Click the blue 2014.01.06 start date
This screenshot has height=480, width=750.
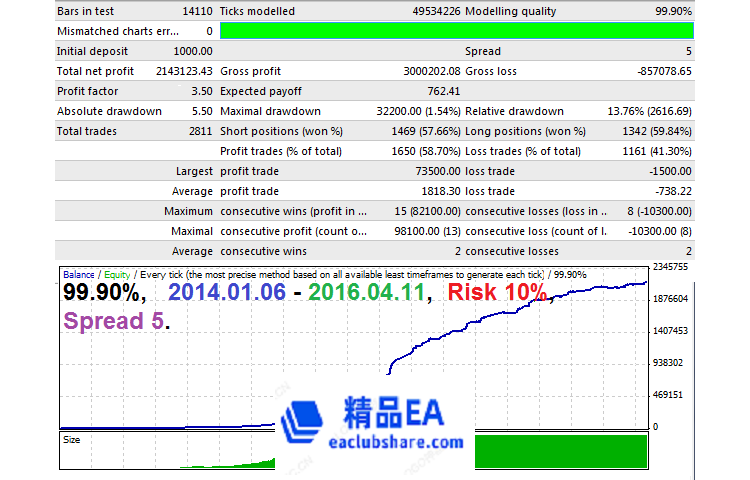[229, 293]
